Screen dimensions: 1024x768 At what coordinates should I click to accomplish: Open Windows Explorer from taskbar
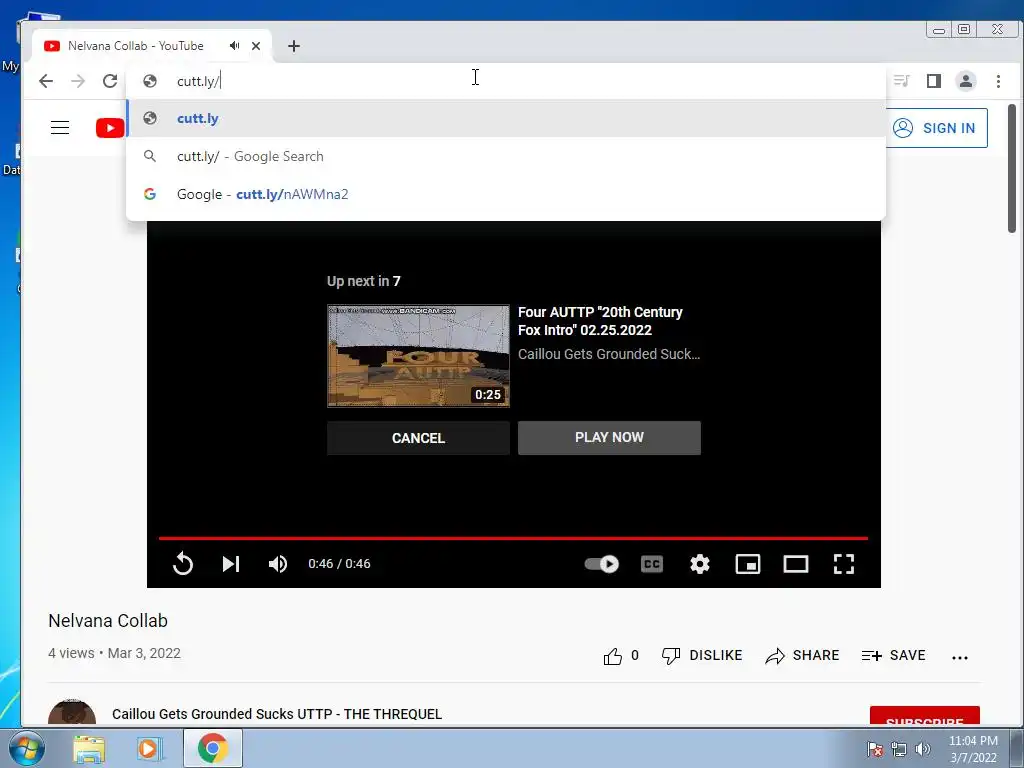(x=89, y=748)
